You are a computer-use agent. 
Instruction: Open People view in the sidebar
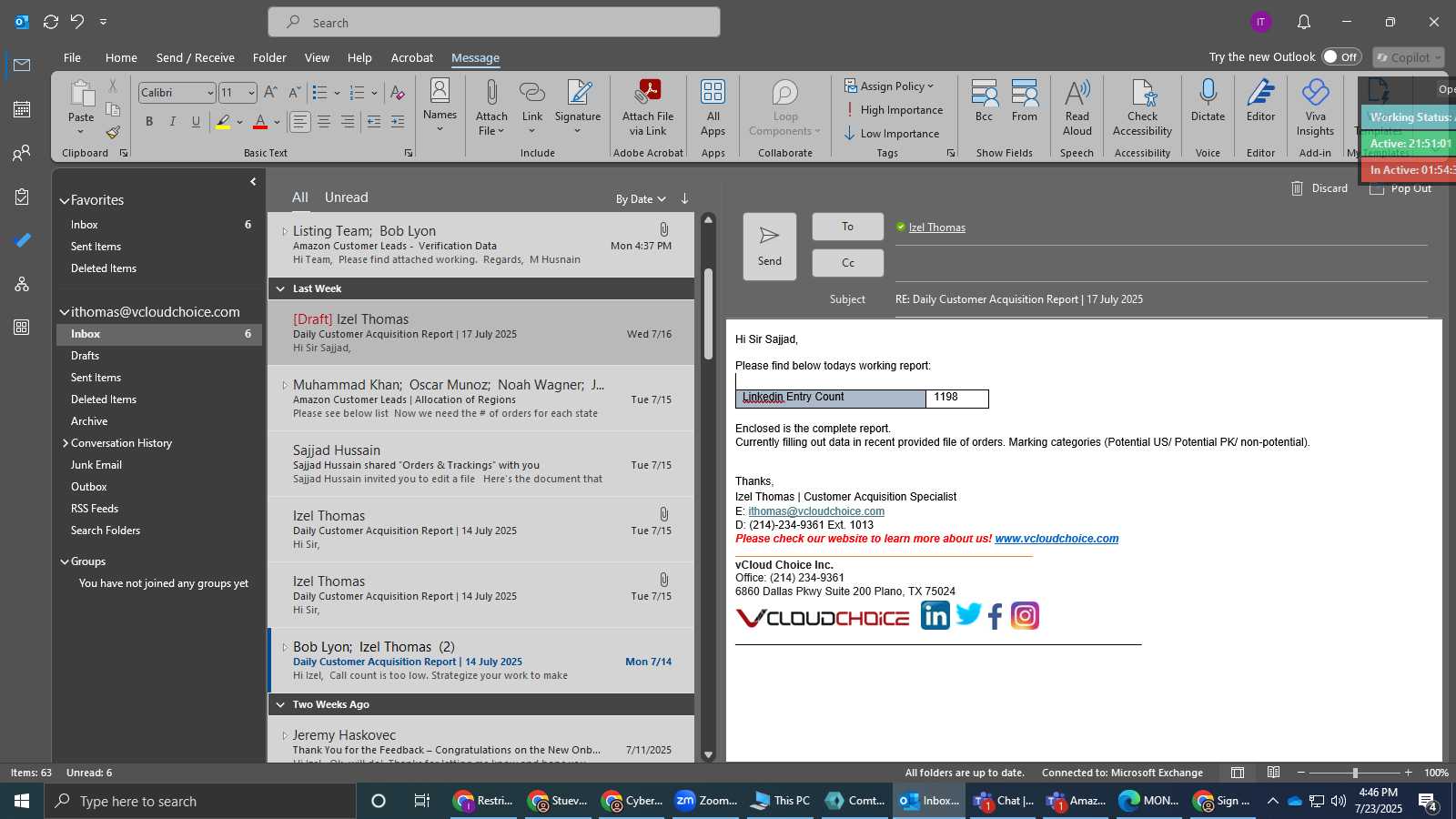[x=22, y=153]
